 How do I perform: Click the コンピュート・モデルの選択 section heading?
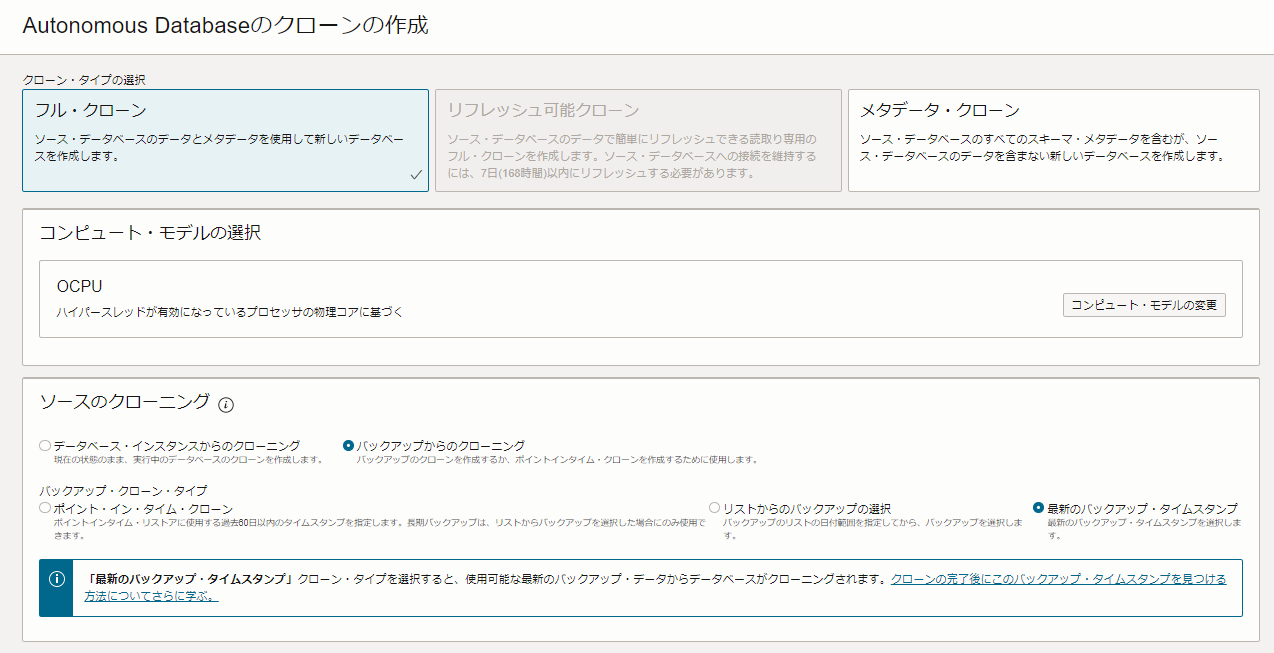pyautogui.click(x=150, y=233)
